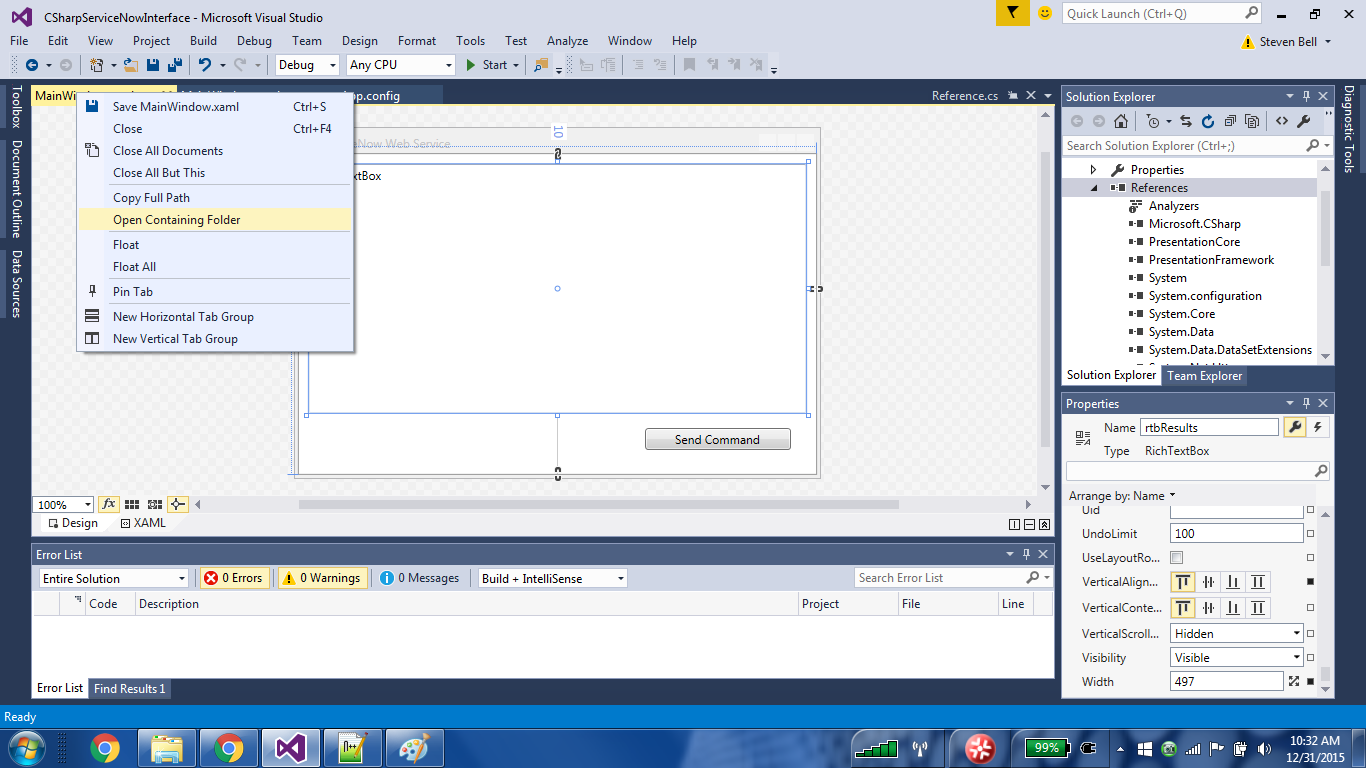This screenshot has height=768, width=1366.
Task: Show event handlers lightning bolt in Properties
Action: pyautogui.click(x=1318, y=427)
